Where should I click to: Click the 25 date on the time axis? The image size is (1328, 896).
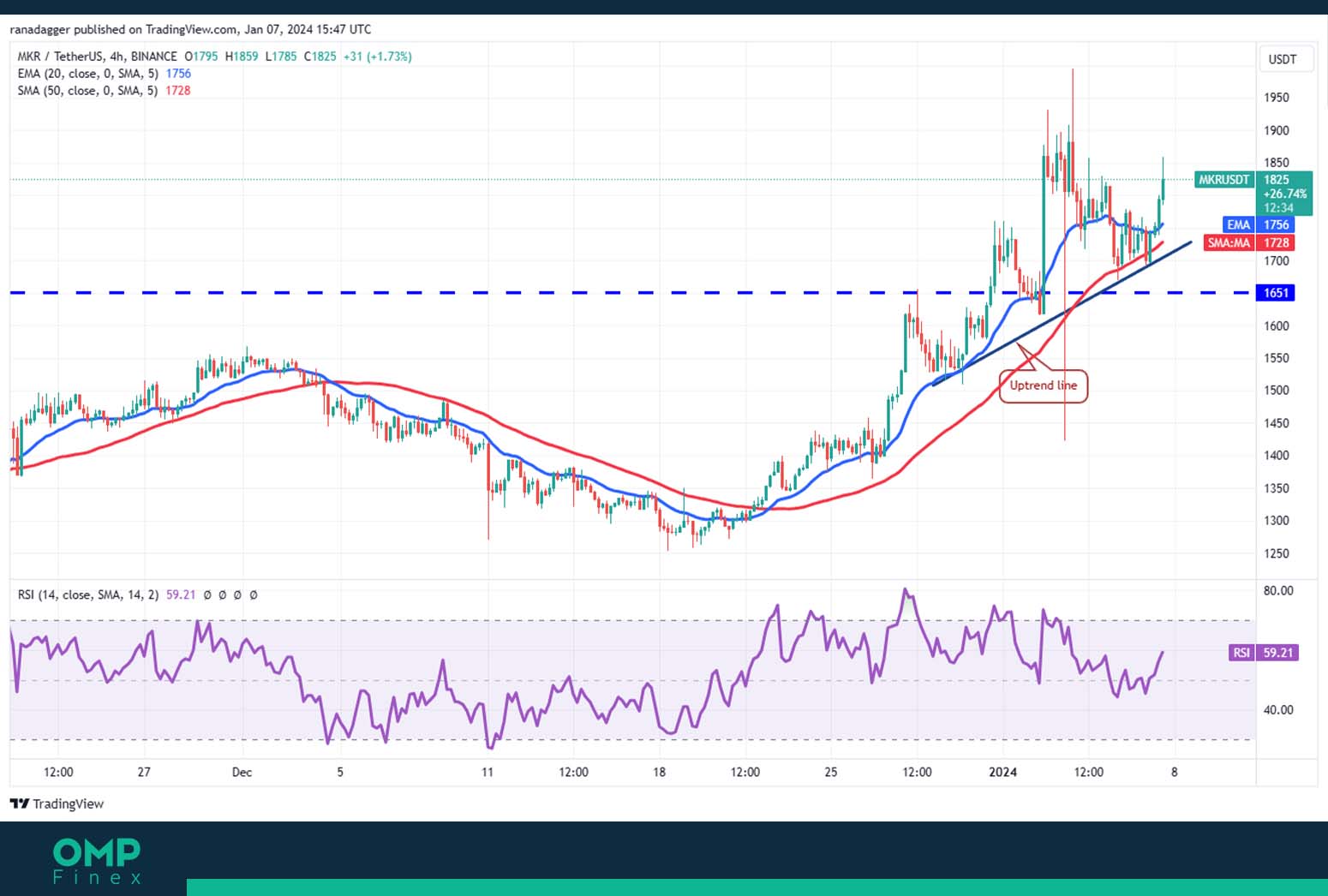click(x=830, y=772)
